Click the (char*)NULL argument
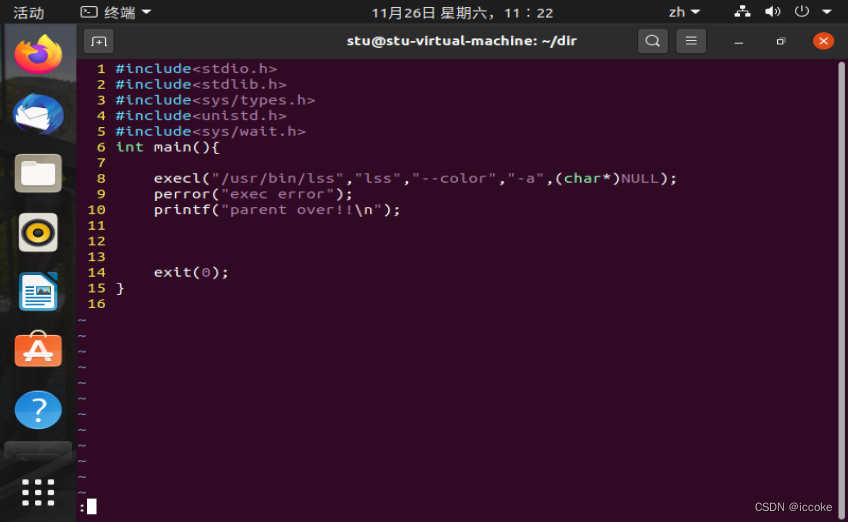Viewport: 848px width, 522px height. (607, 179)
